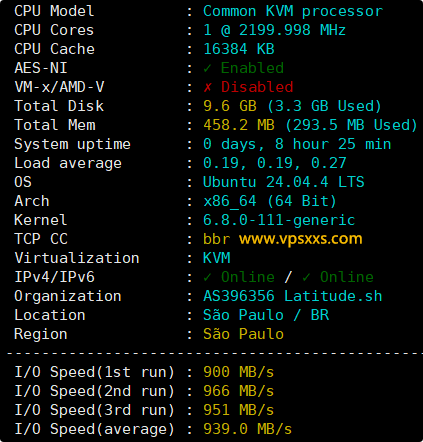Image resolution: width=423 pixels, height=442 pixels.
Task: Select the Common KVM processor value
Action: coord(293,12)
